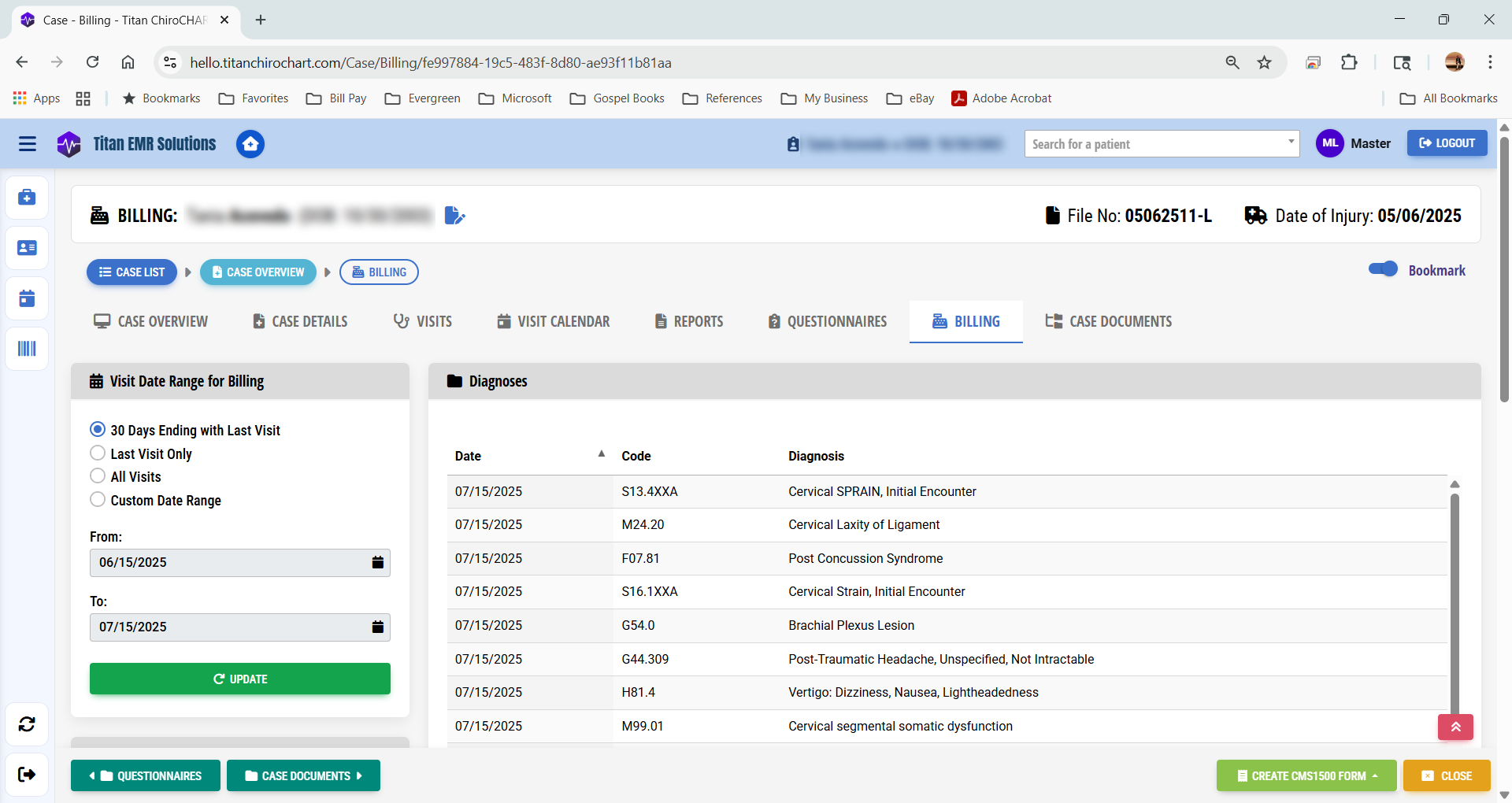The image size is (1512, 803).
Task: Select the first-aid kit cases icon in sidebar
Action: (27, 198)
